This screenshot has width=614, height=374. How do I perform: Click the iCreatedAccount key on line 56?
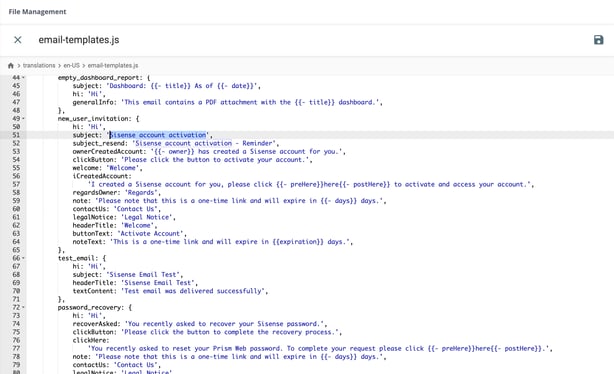[101, 176]
